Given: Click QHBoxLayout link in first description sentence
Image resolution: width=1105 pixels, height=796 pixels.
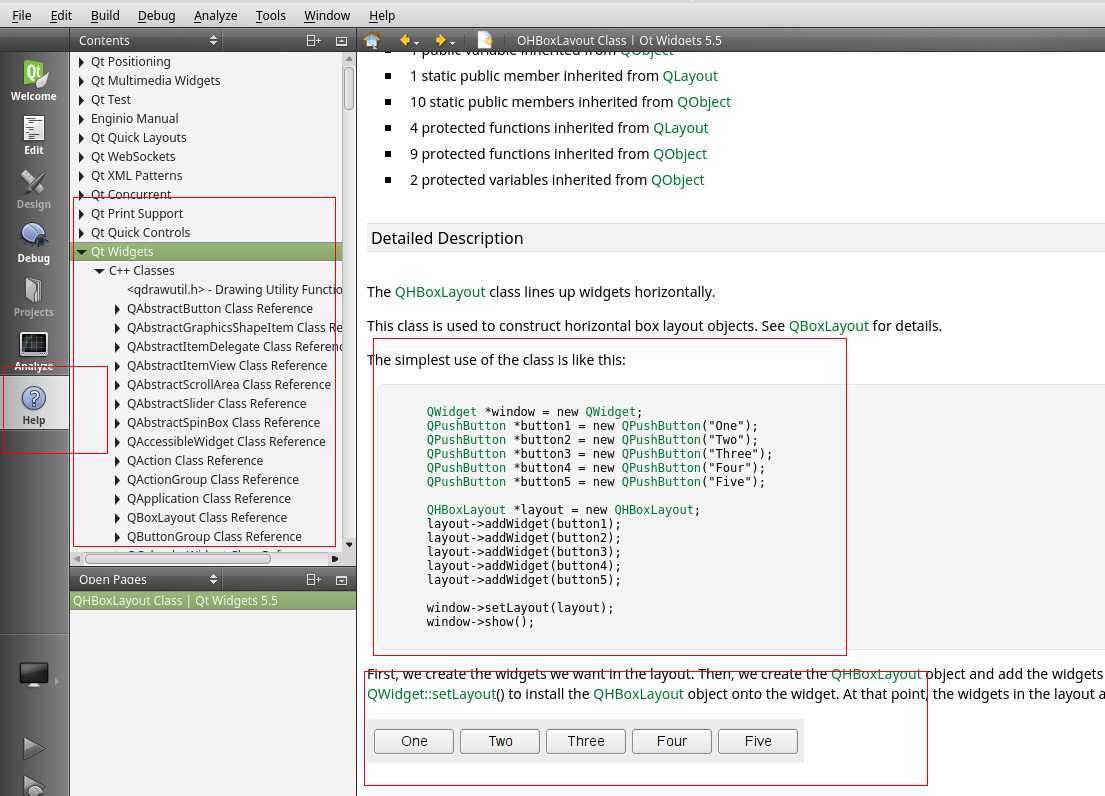Looking at the screenshot, I should (x=440, y=292).
